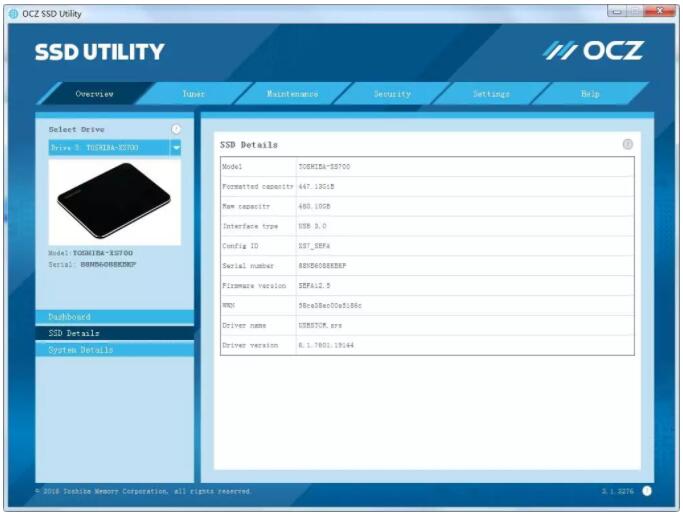Image resolution: width=683 pixels, height=516 pixels.
Task: Click the Serial number row in details table
Action: [427, 266]
